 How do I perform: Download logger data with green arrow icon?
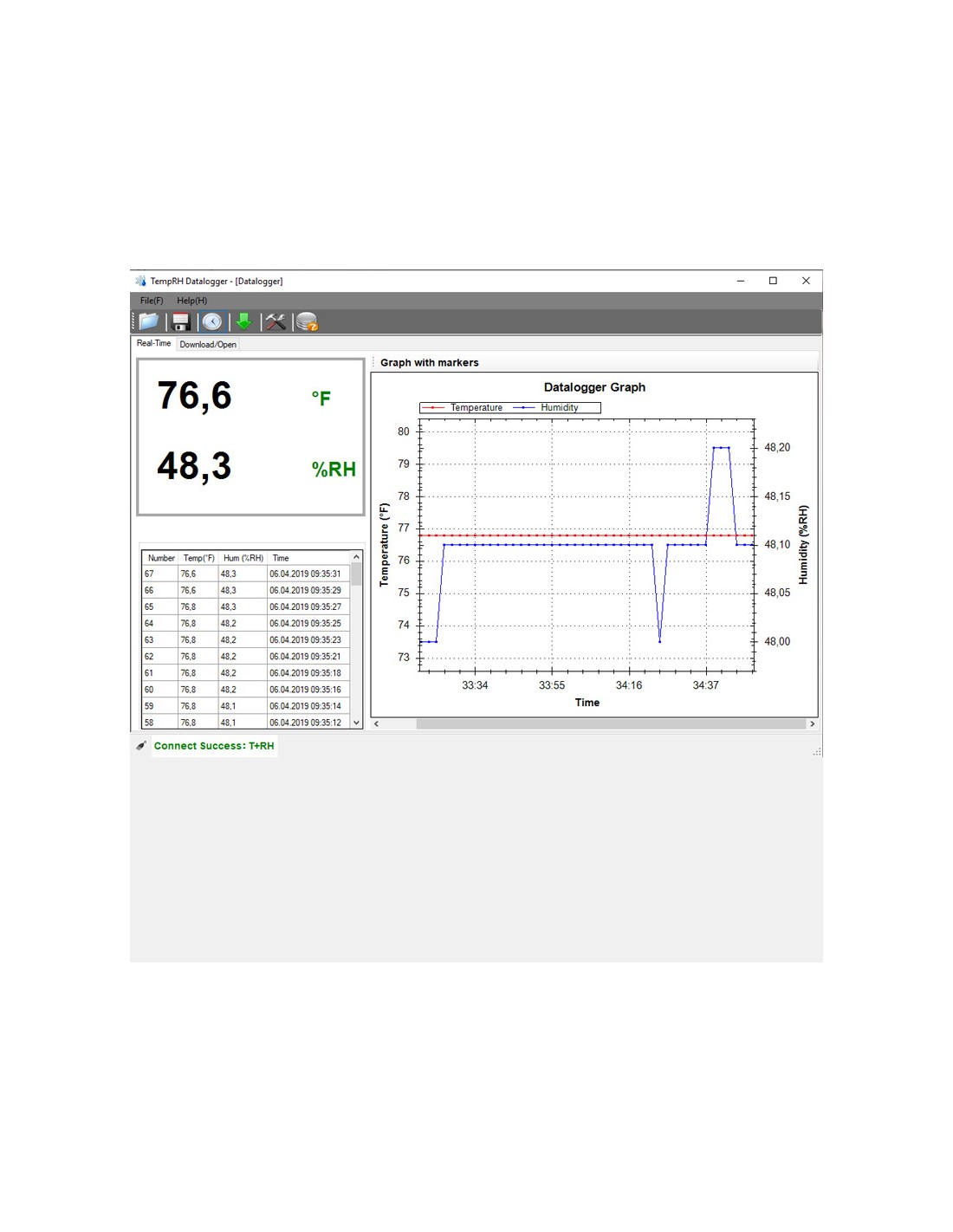coord(244,321)
